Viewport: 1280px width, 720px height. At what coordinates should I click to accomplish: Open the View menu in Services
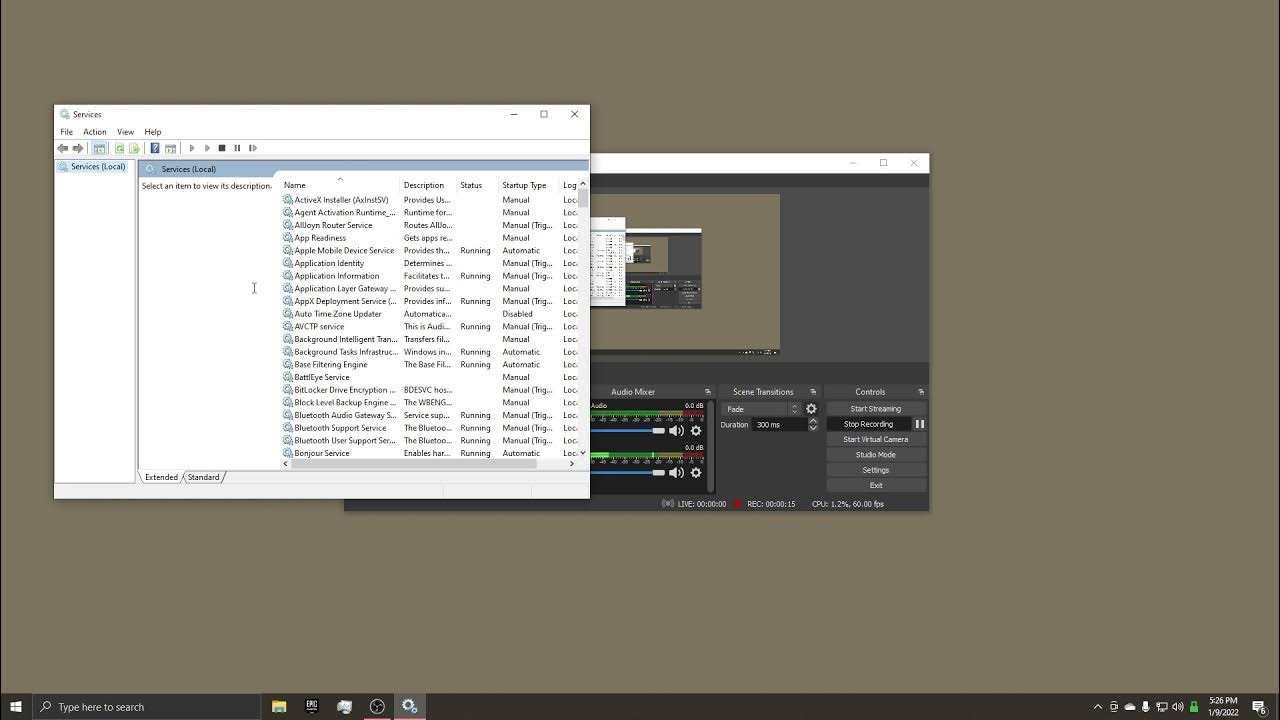tap(125, 132)
